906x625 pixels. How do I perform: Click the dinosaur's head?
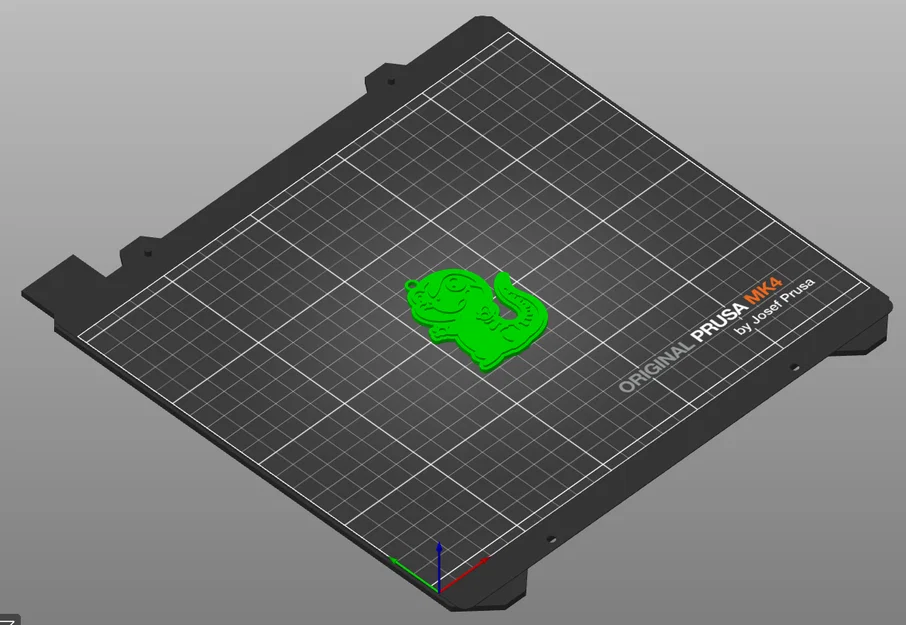pyautogui.click(x=450, y=290)
